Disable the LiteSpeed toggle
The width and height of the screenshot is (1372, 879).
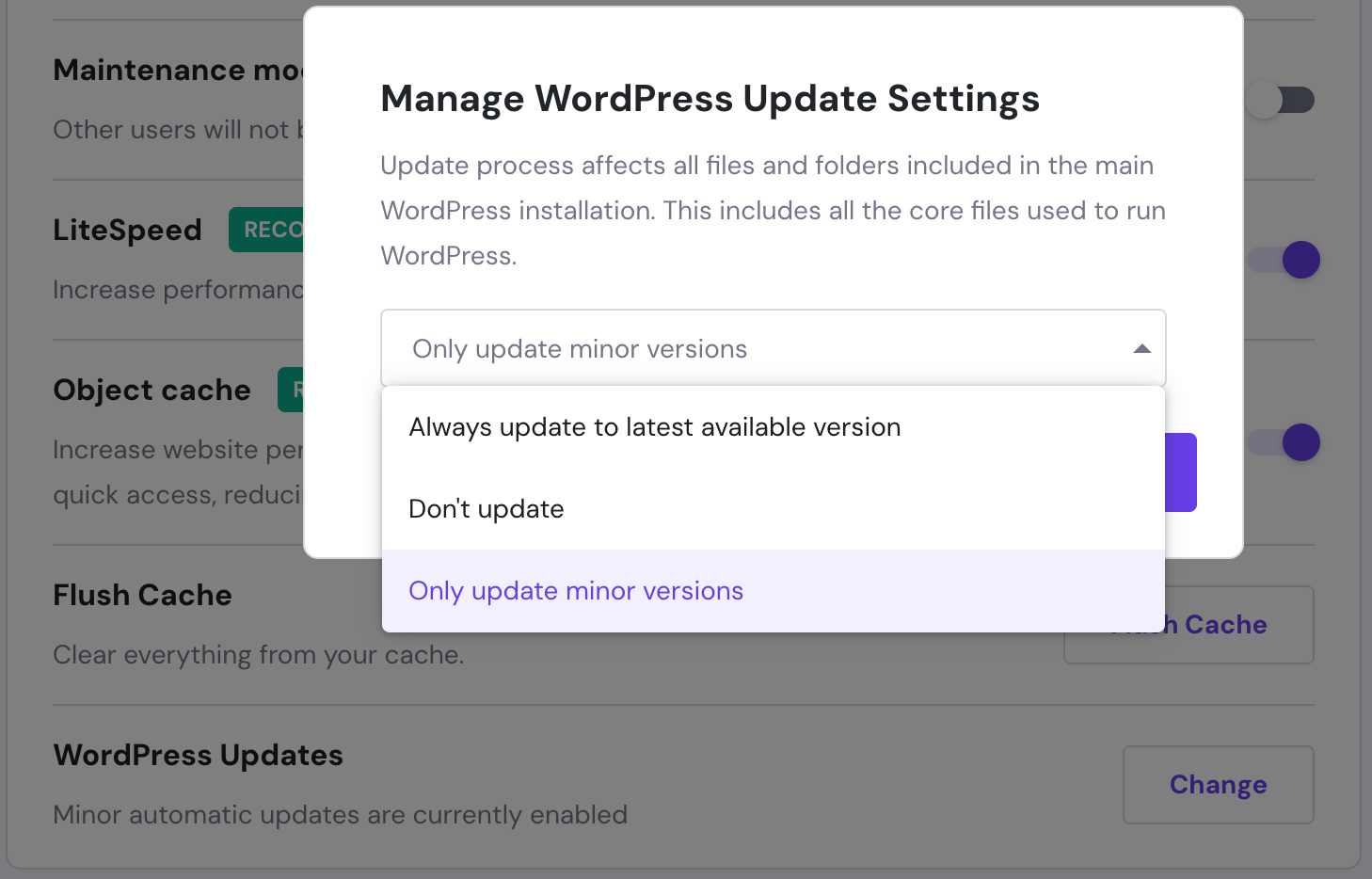[x=1284, y=260]
